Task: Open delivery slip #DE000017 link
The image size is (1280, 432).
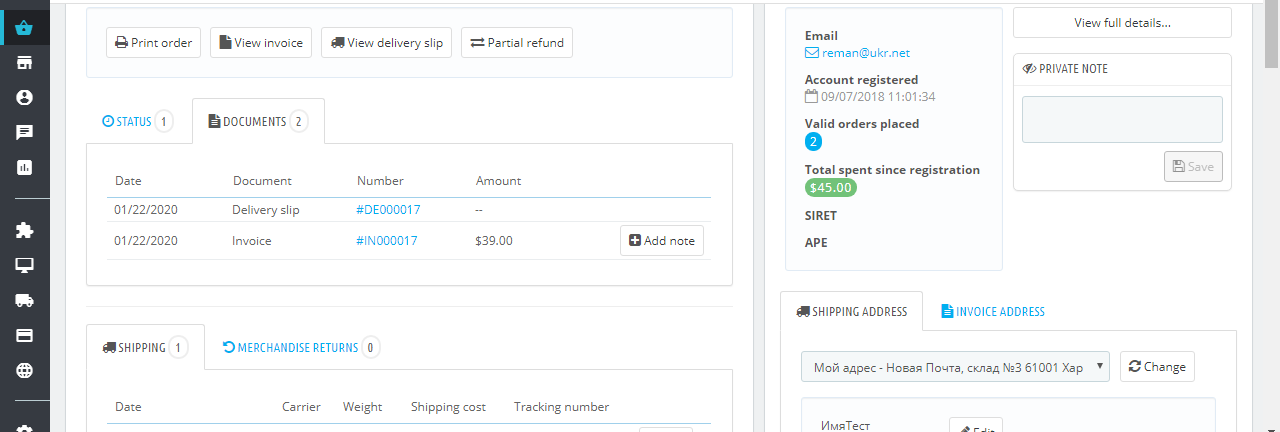Action: [x=388, y=210]
